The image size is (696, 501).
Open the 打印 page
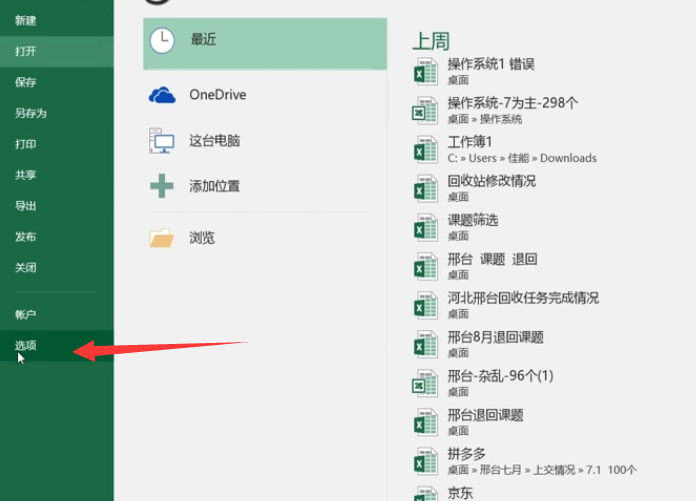(x=57, y=144)
